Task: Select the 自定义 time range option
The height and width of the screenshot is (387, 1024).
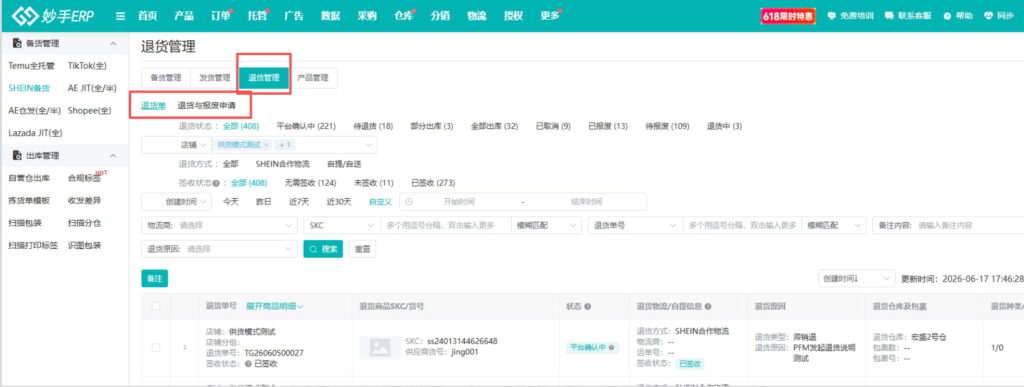Action: [380, 202]
